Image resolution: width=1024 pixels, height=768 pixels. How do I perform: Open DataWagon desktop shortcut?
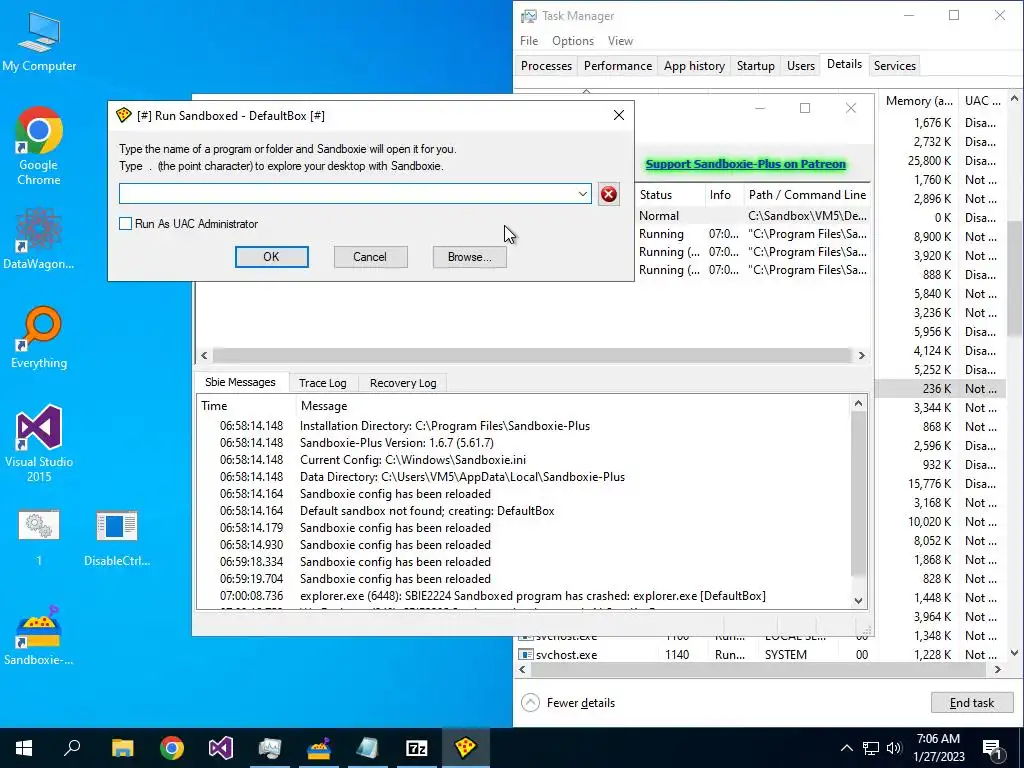(39, 239)
